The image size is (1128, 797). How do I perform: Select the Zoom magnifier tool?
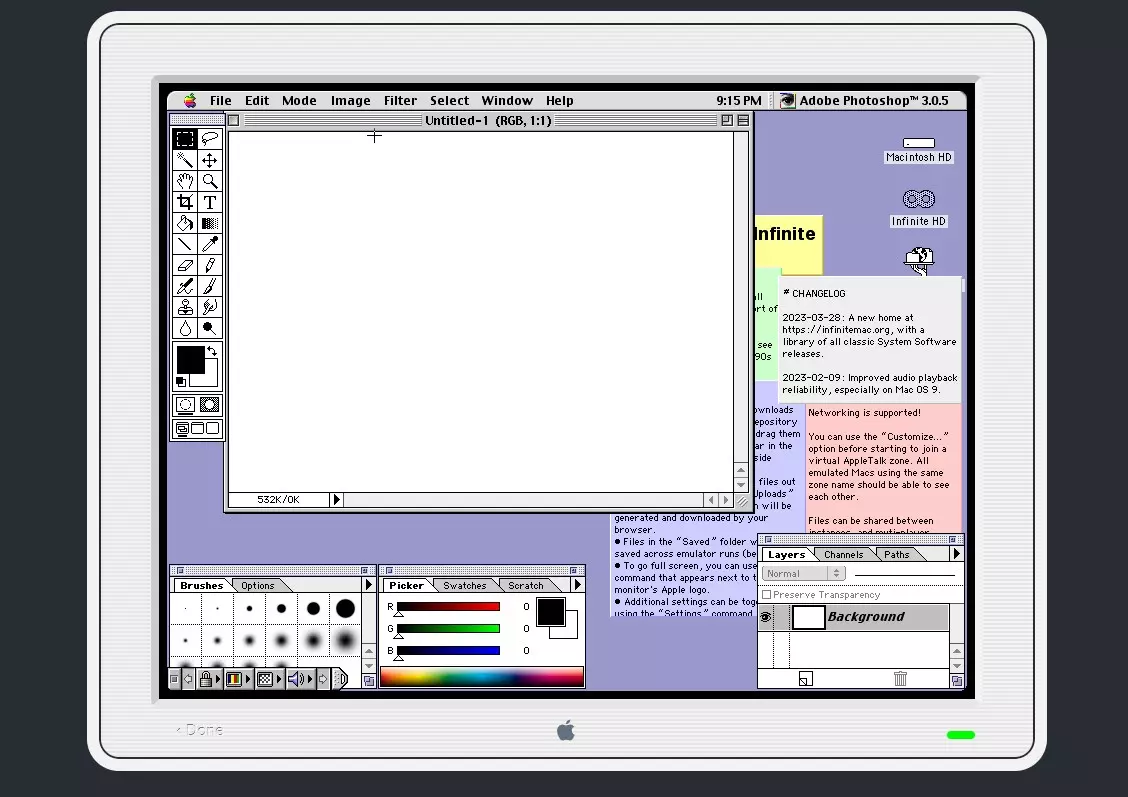(209, 181)
